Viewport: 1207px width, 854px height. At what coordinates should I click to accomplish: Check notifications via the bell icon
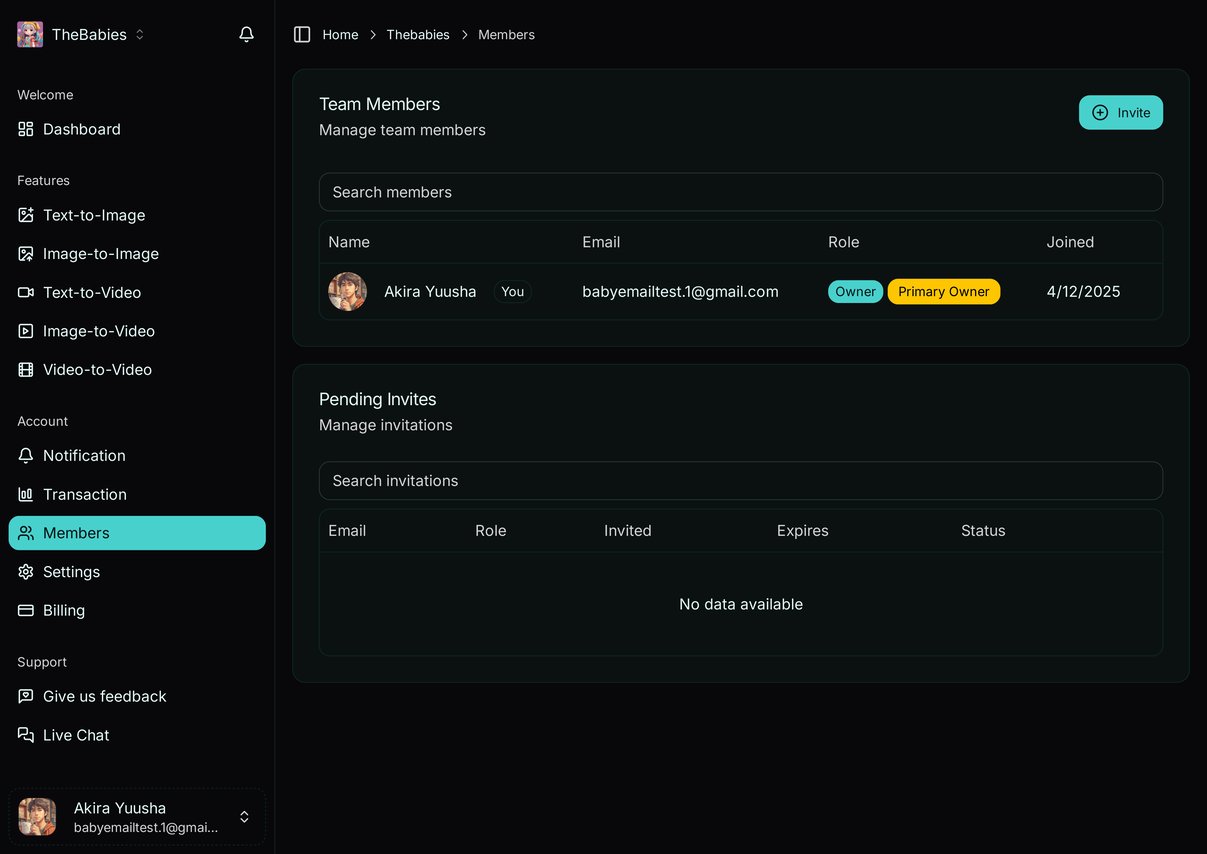[245, 33]
